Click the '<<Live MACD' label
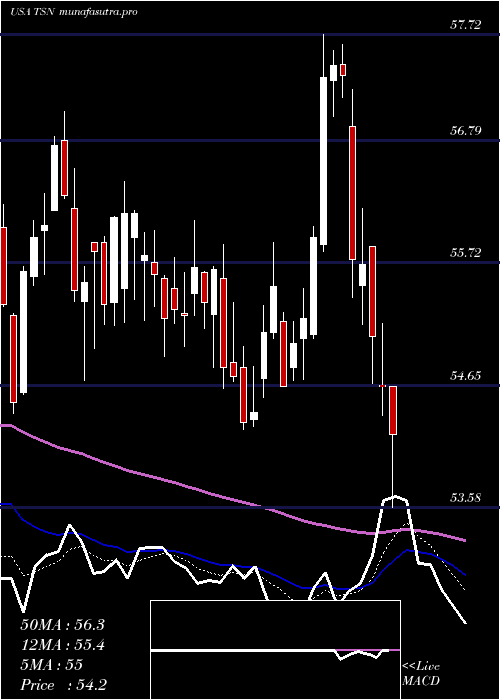The image size is (500, 700). click(421, 674)
